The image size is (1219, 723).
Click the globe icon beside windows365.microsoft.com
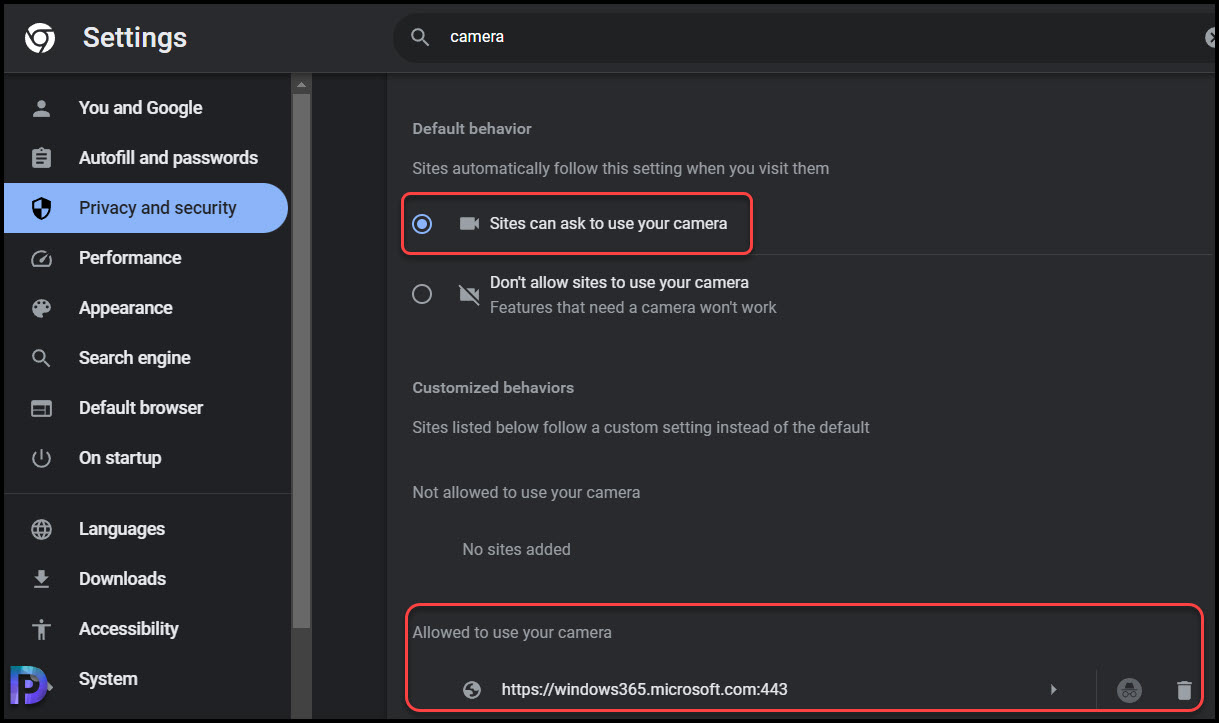point(472,689)
